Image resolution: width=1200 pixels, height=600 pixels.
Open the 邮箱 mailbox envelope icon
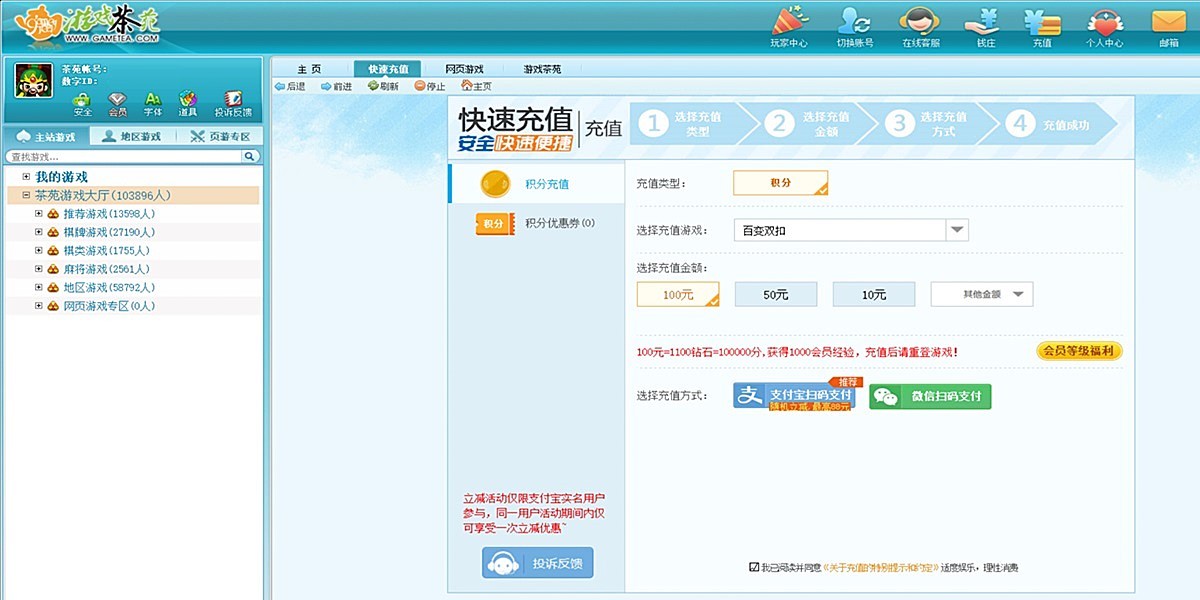[1168, 22]
